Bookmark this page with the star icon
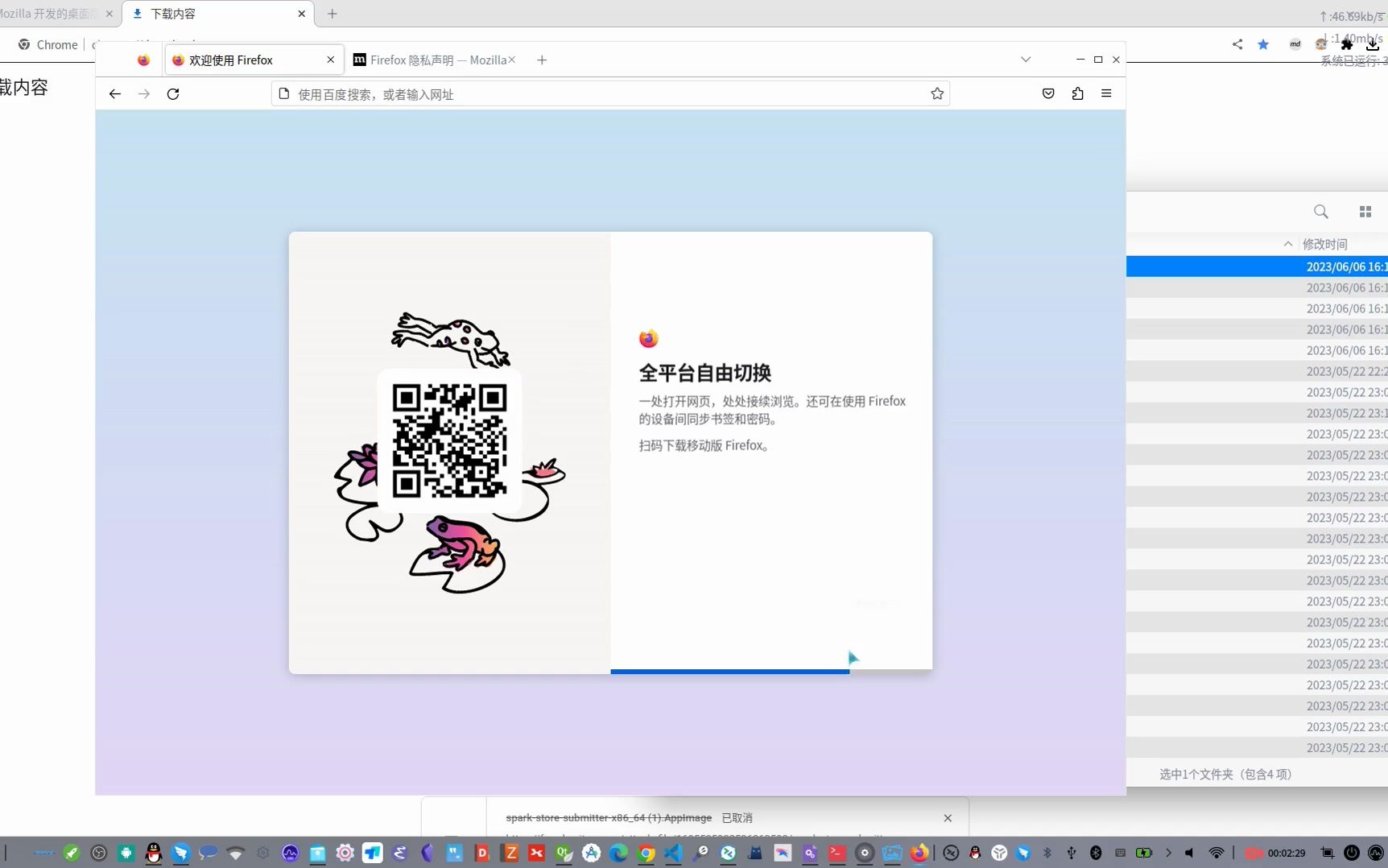The image size is (1388, 868). [937, 94]
